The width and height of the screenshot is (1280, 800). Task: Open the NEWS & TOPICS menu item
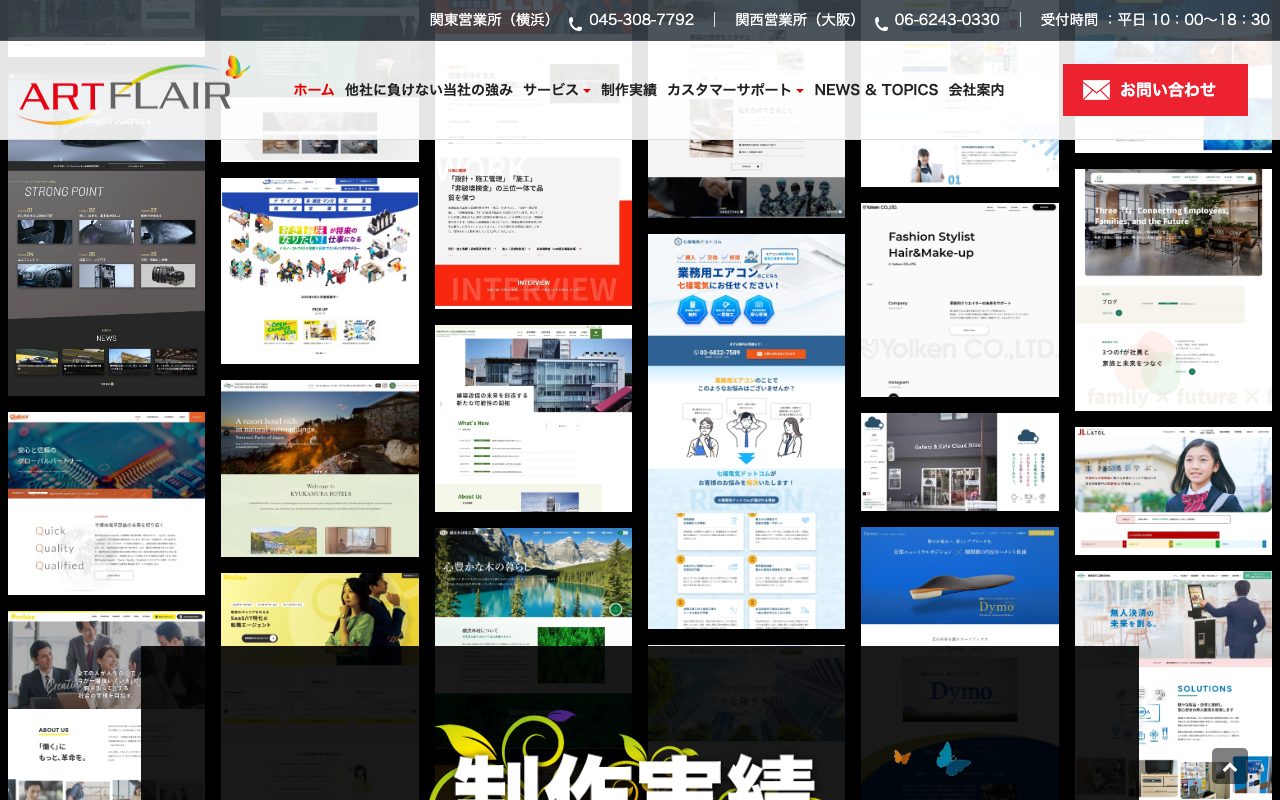point(876,90)
